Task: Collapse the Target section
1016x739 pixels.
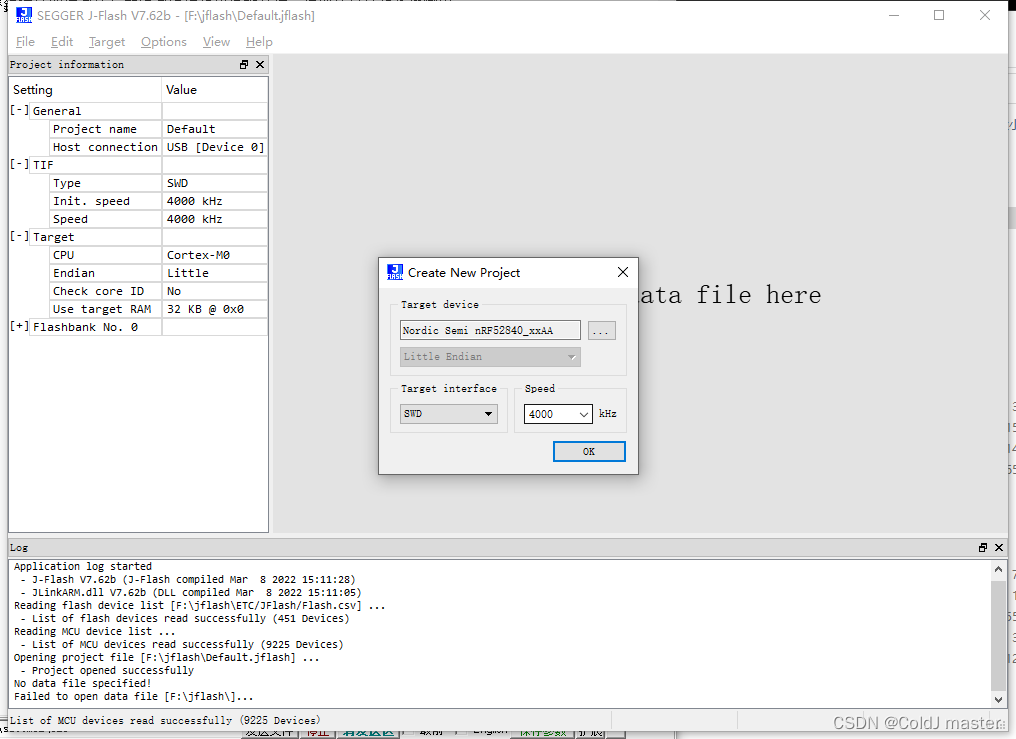Action: (19, 236)
